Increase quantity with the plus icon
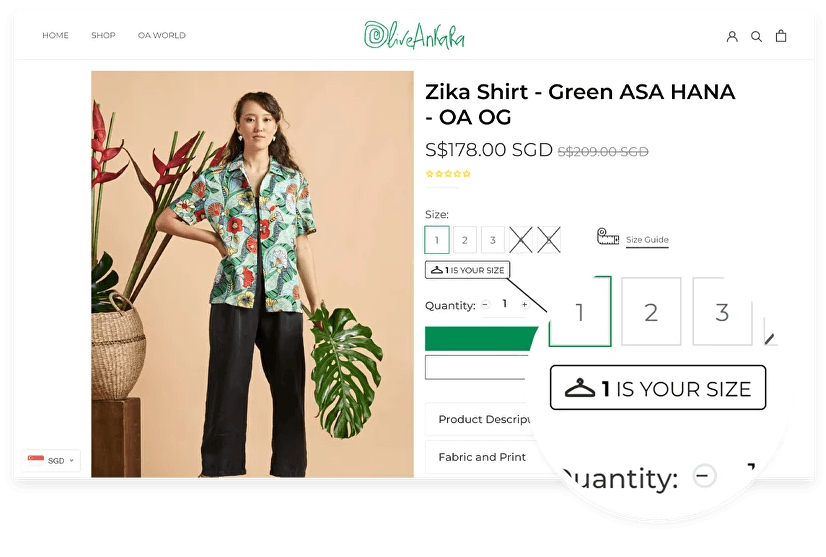 pos(525,304)
